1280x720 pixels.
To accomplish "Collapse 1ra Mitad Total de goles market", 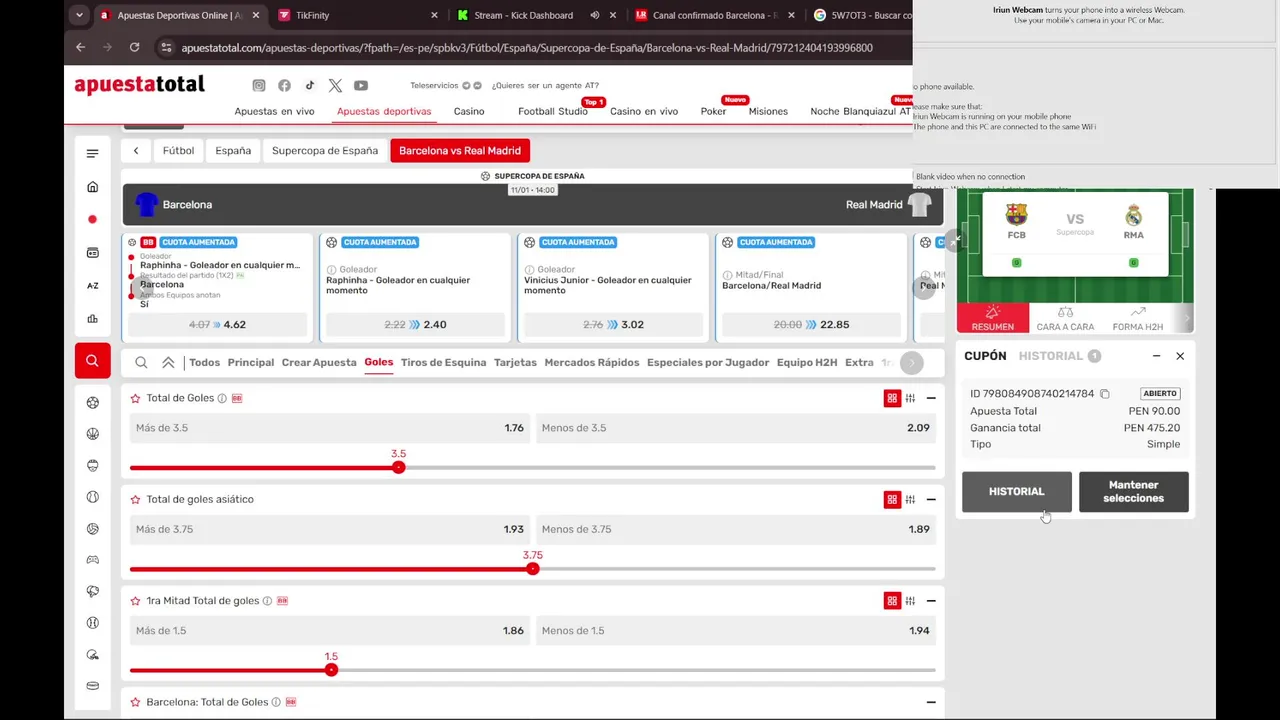I will 931,601.
